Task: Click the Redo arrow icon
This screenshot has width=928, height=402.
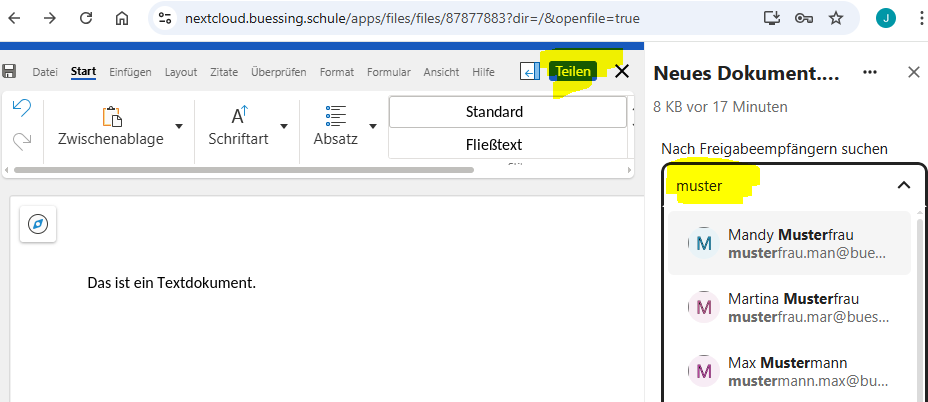Action: click(21, 142)
